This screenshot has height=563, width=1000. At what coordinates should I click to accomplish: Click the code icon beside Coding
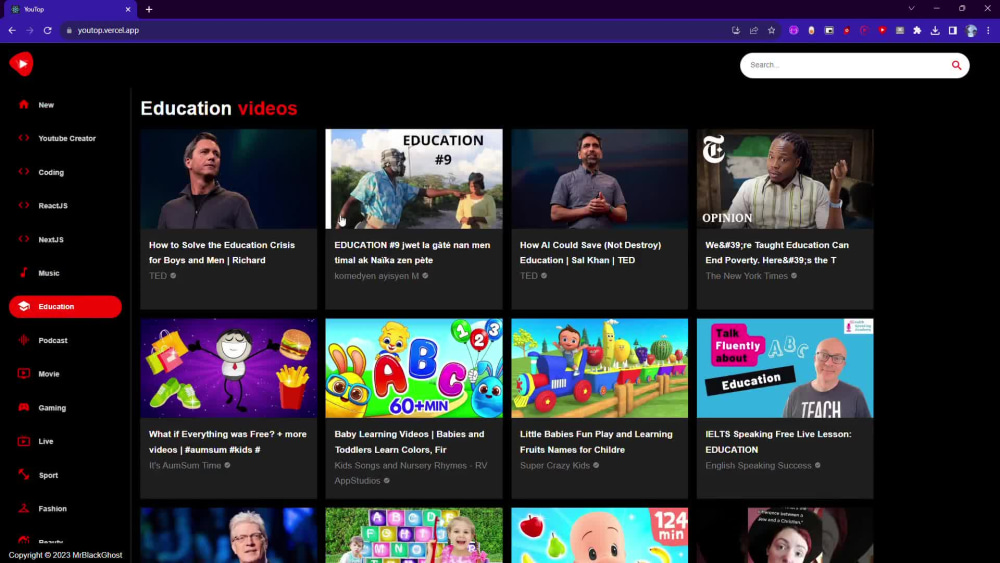click(24, 172)
